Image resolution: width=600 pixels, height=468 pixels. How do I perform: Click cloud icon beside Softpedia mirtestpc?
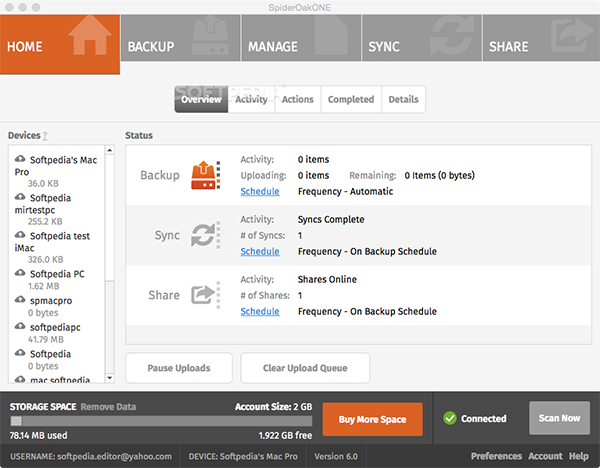point(20,197)
